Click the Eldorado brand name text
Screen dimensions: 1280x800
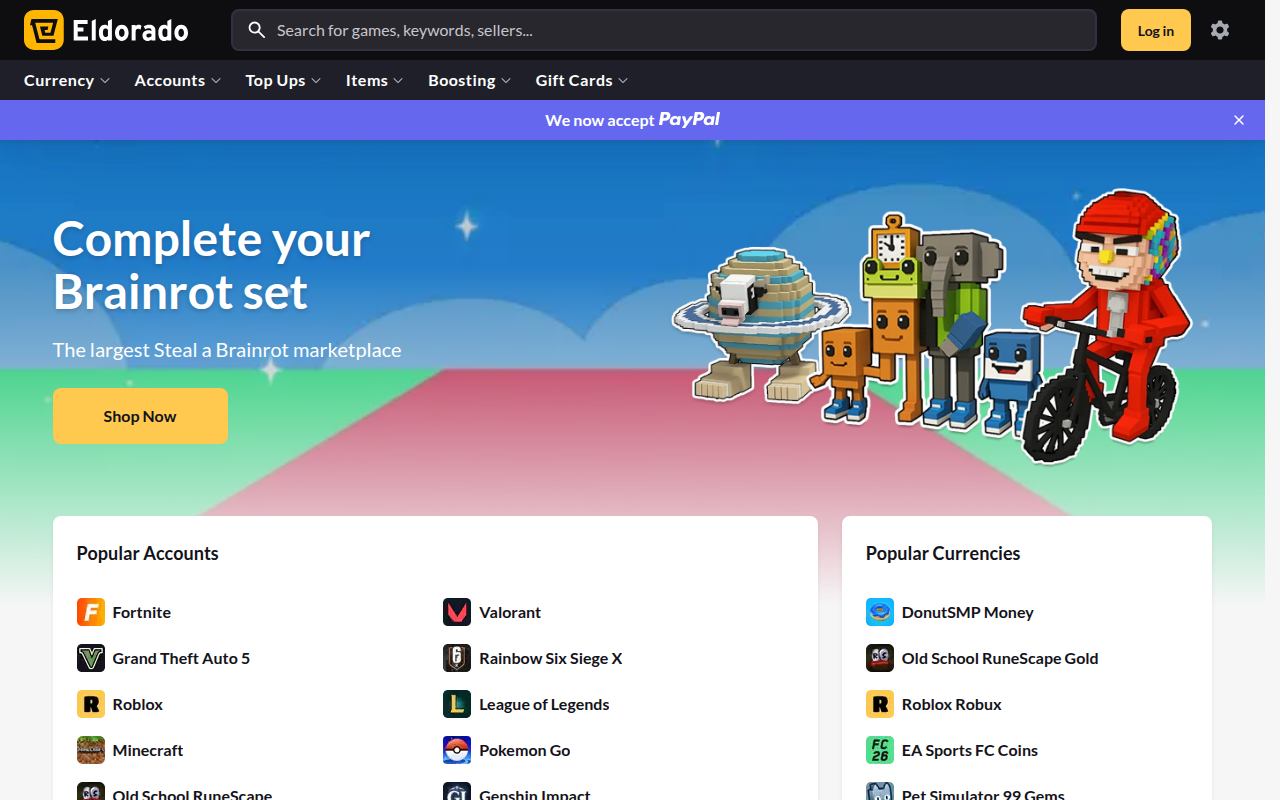131,31
